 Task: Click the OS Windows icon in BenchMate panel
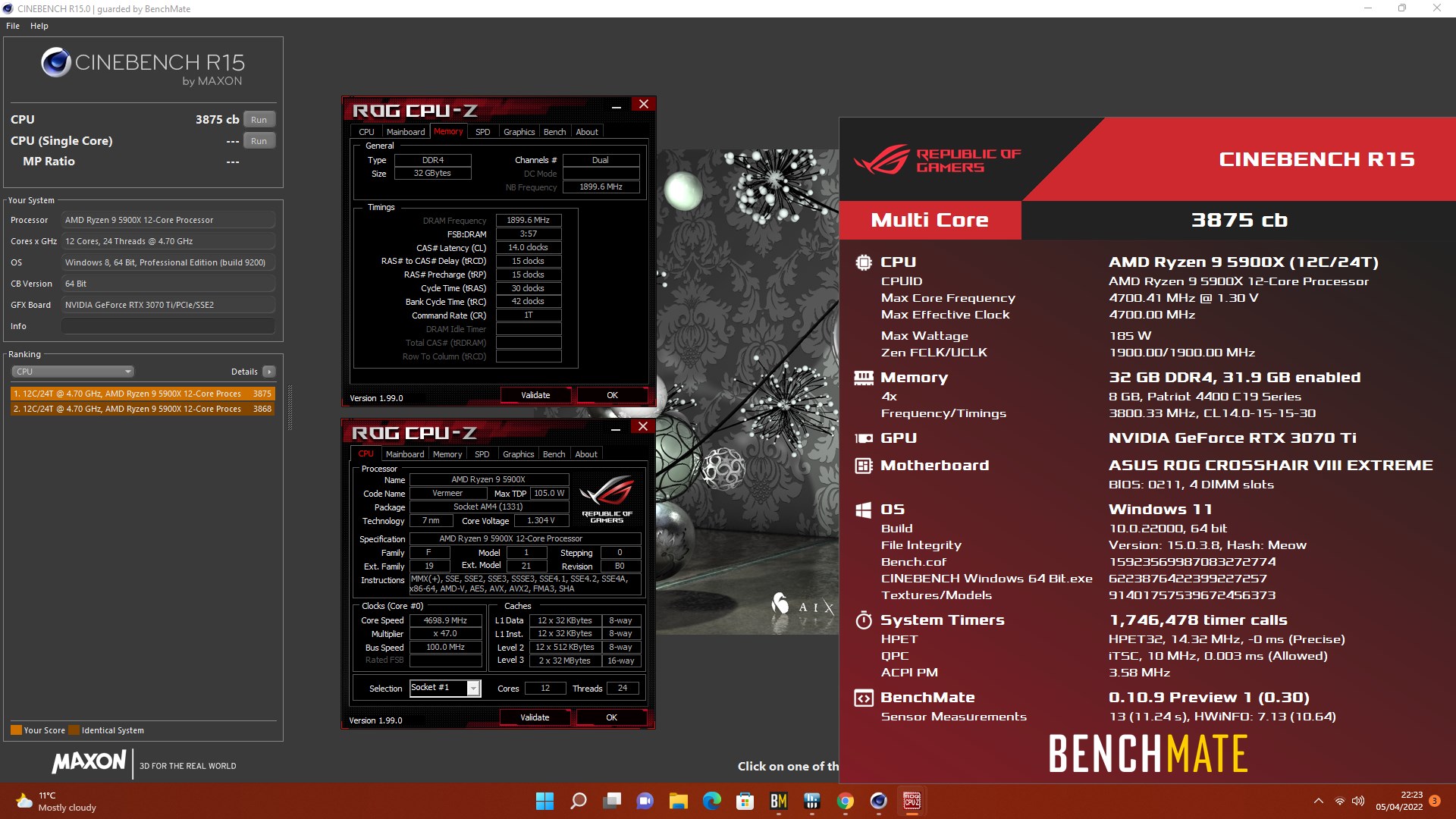(x=864, y=510)
